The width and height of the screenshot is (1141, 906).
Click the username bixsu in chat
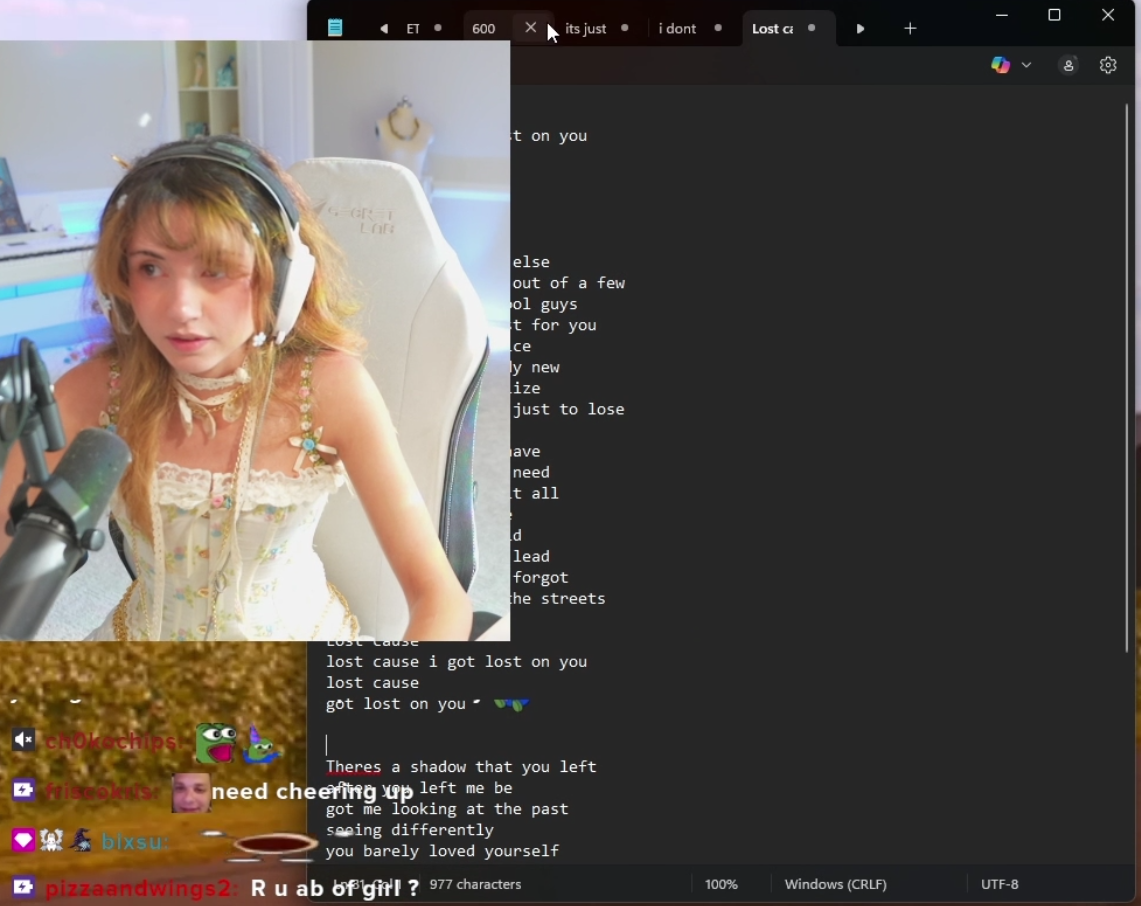[134, 841]
